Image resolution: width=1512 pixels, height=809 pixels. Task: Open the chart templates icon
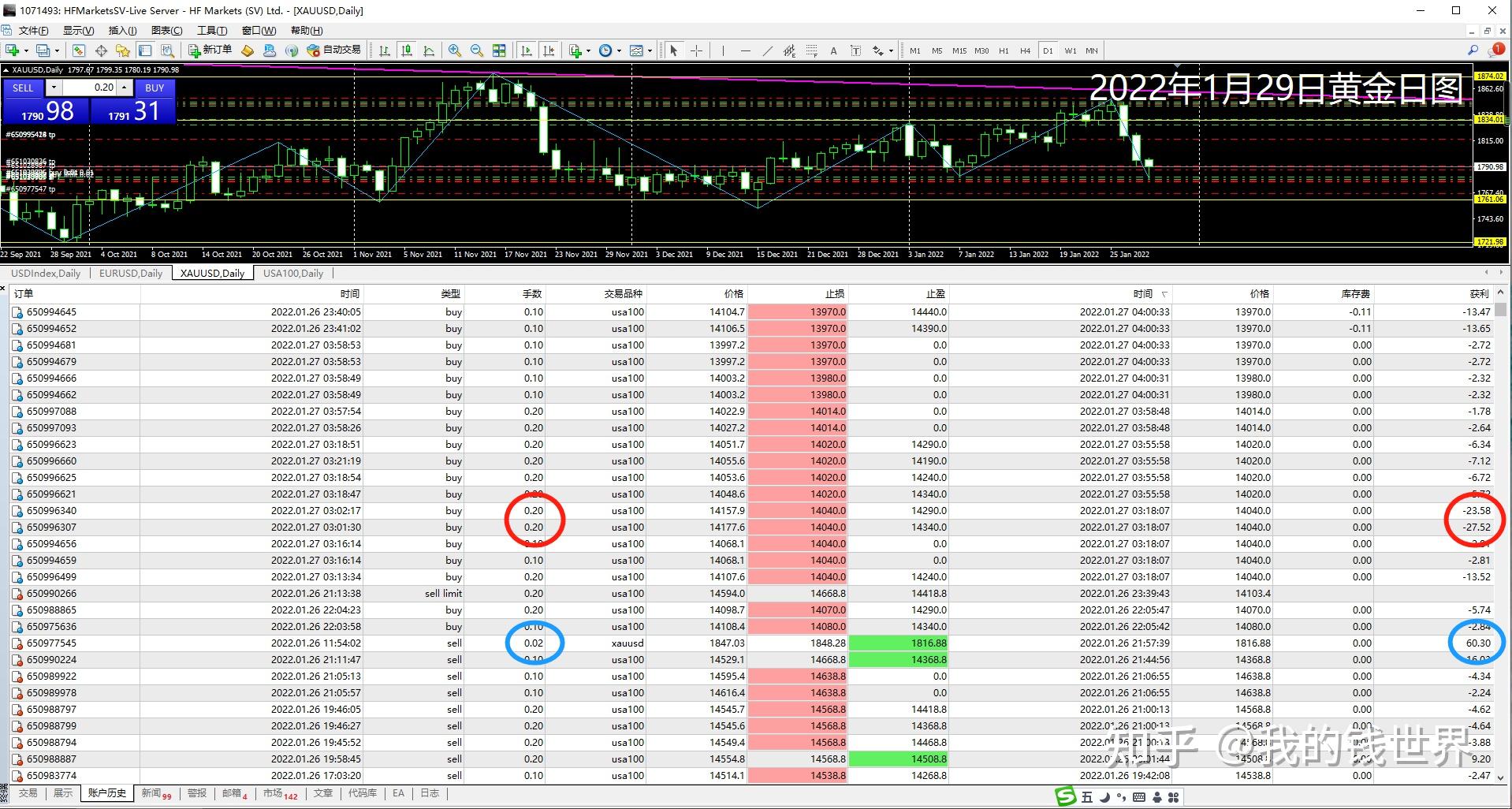[637, 50]
